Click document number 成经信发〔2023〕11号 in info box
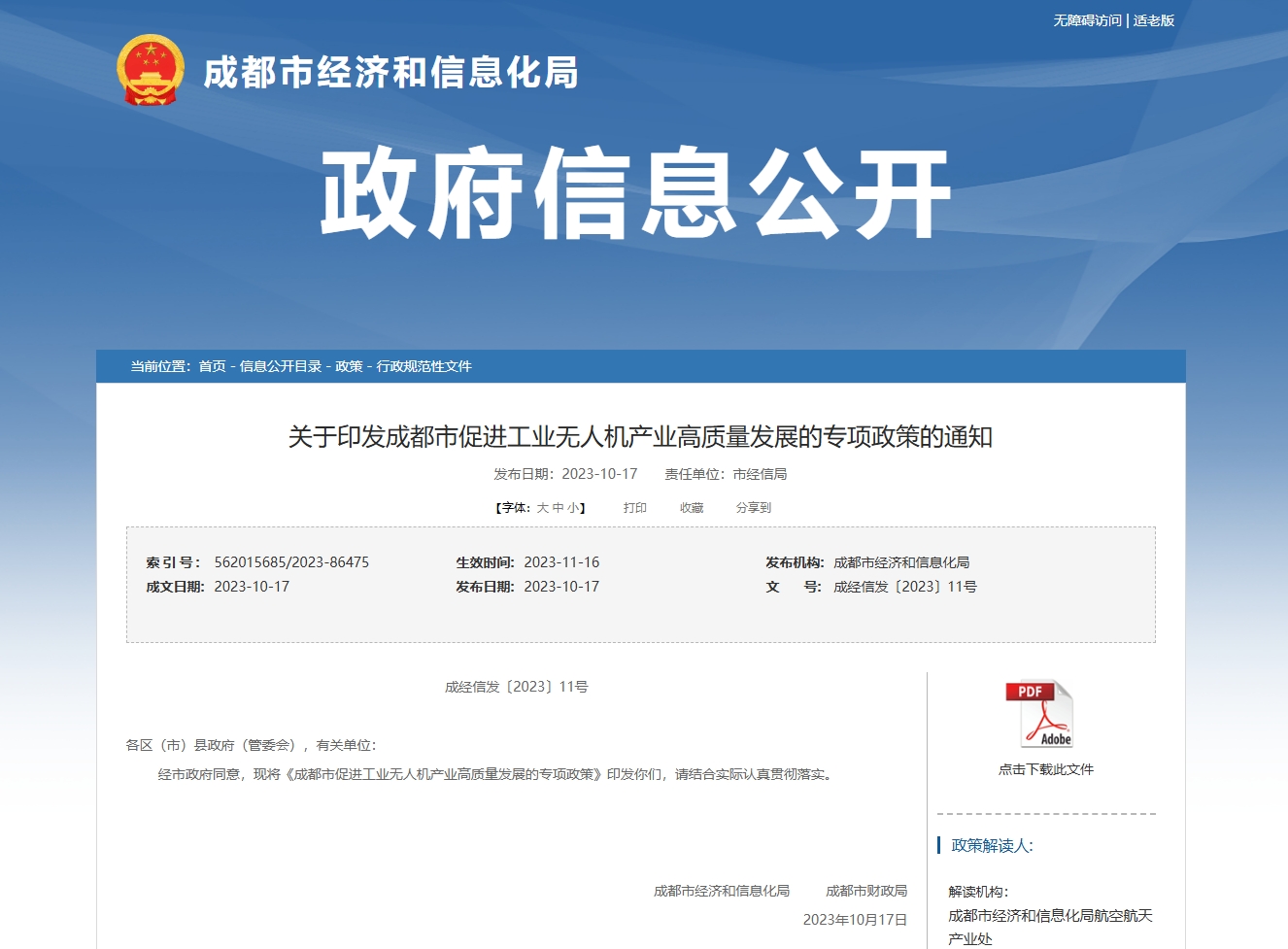Viewport: 1288px width, 949px height. pyautogui.click(x=904, y=587)
